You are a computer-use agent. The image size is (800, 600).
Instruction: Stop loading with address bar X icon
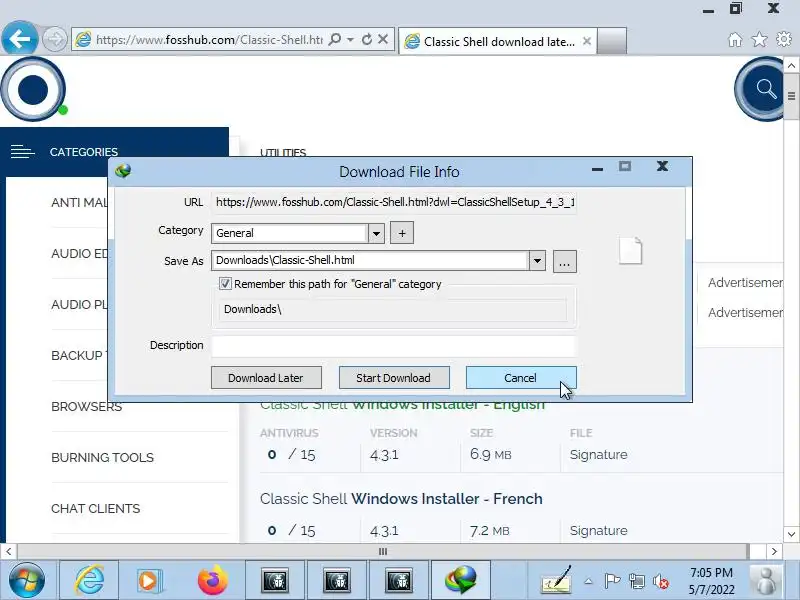tap(383, 39)
